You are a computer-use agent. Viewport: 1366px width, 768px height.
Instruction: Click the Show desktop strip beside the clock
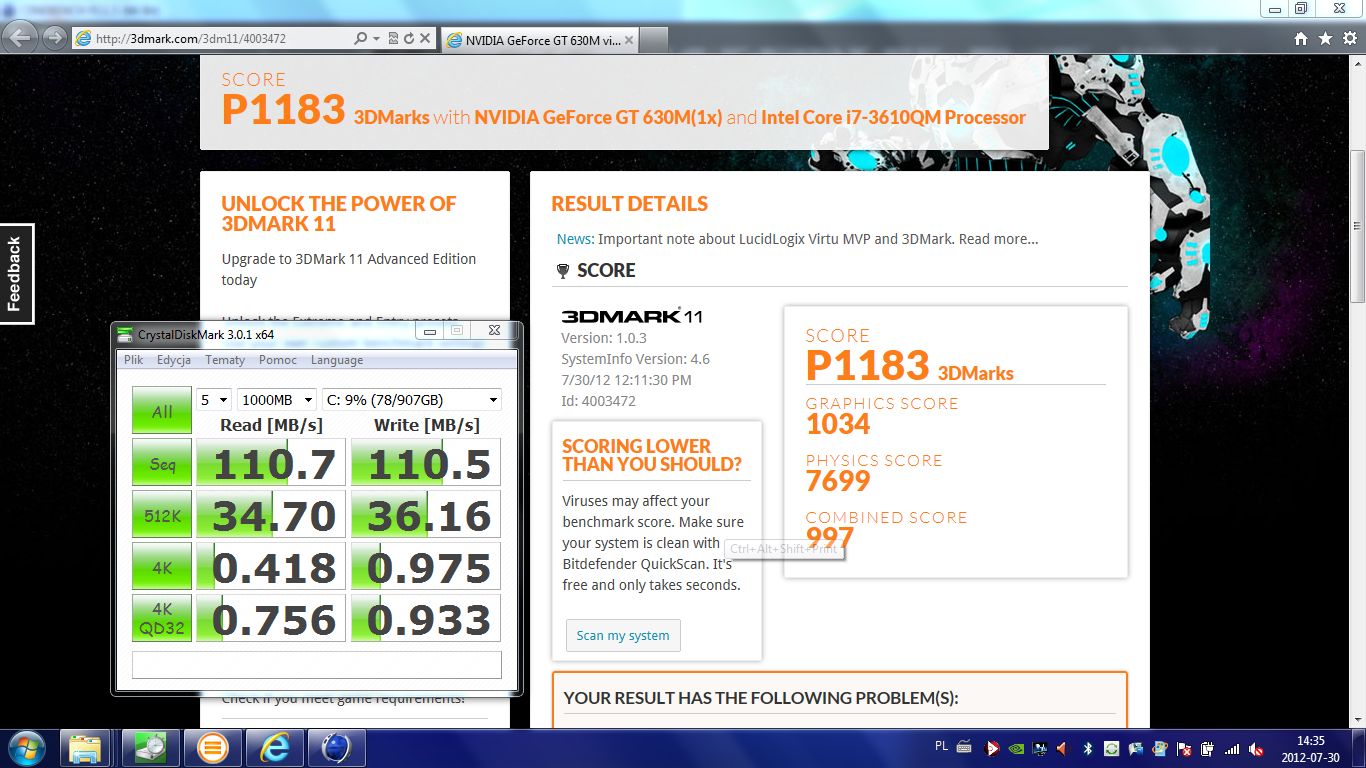(x=1359, y=748)
